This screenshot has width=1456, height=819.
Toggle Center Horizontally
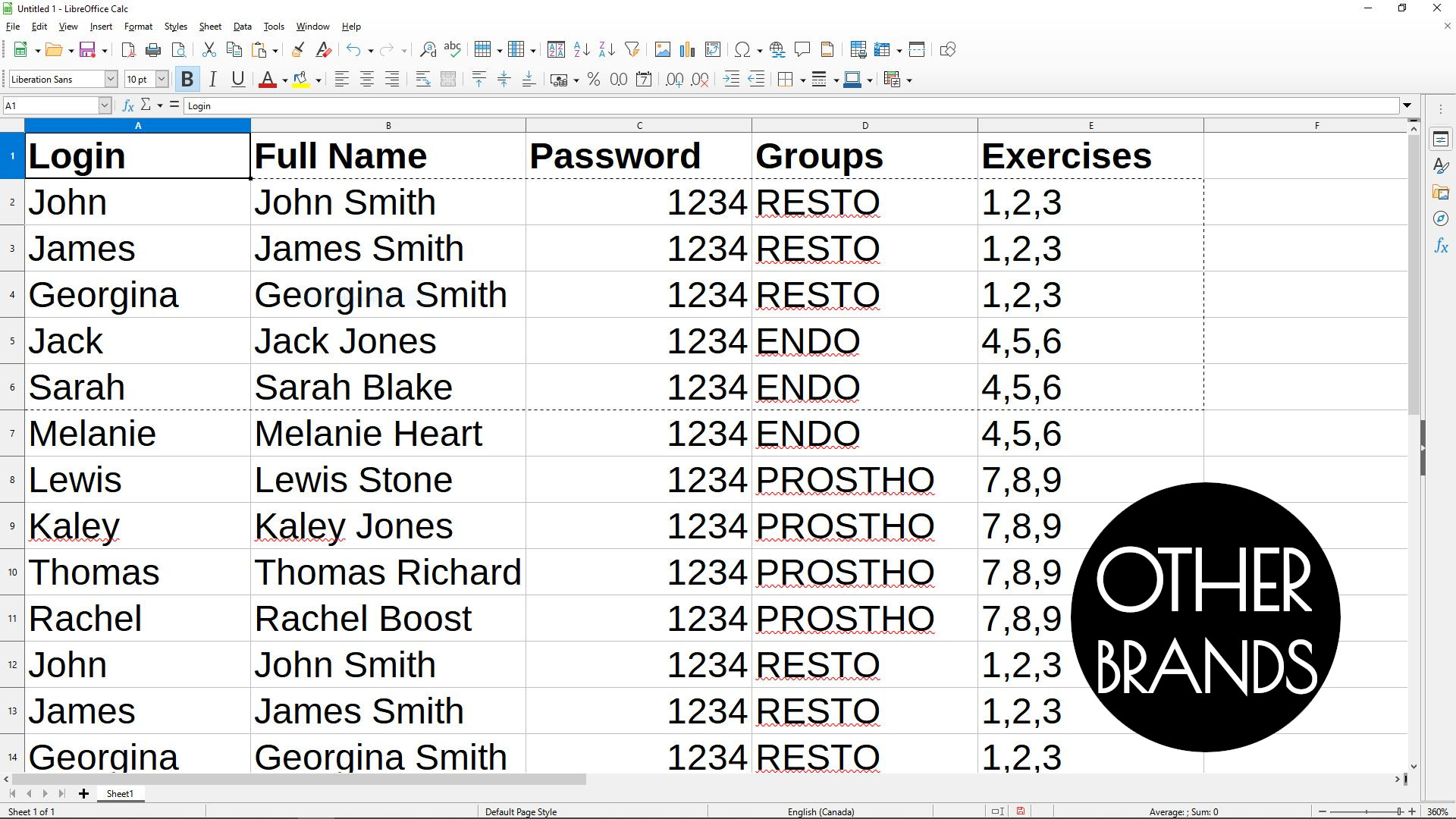367,80
